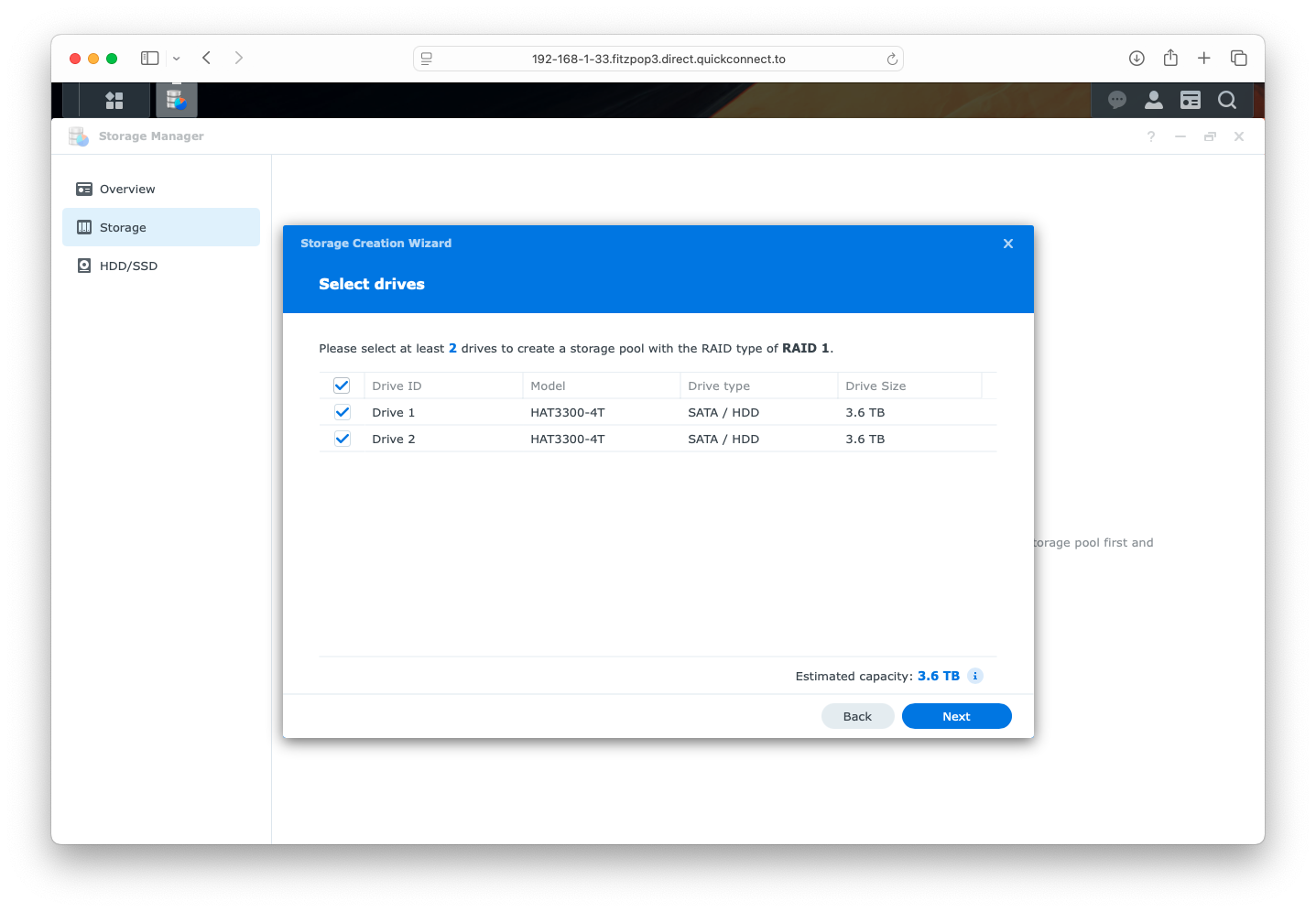Click Drive 1's HAT3300-4T model cell

point(568,412)
